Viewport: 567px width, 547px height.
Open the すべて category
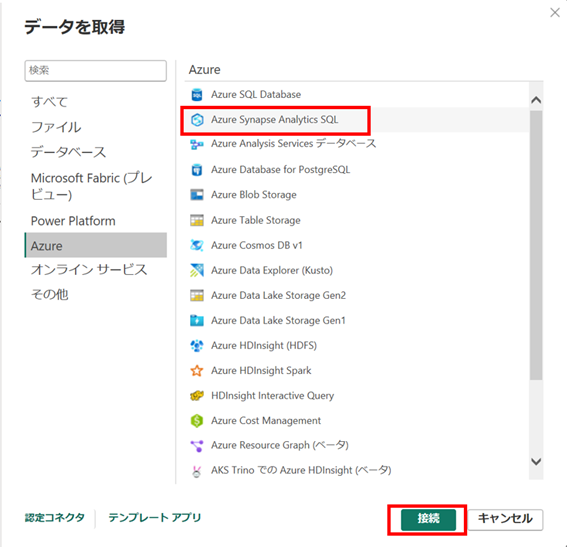coord(50,102)
